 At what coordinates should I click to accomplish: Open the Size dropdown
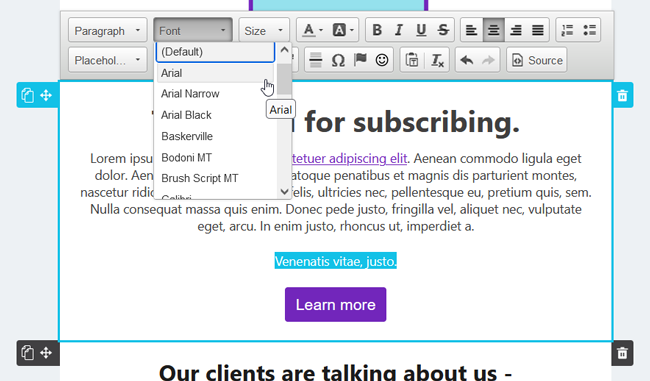264,30
